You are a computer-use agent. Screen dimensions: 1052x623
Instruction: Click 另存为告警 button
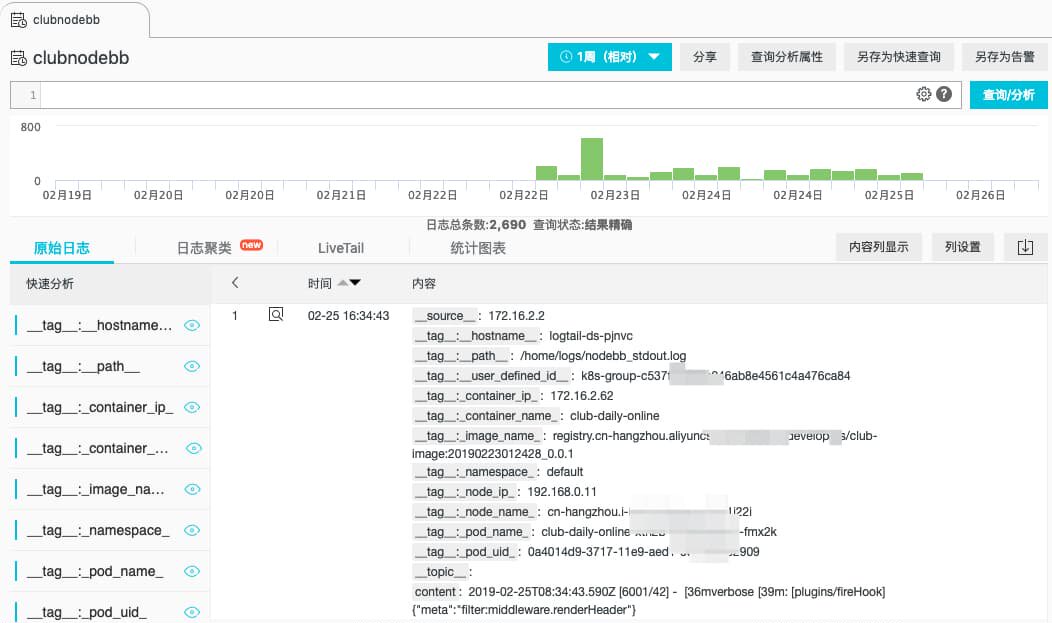coord(1005,57)
